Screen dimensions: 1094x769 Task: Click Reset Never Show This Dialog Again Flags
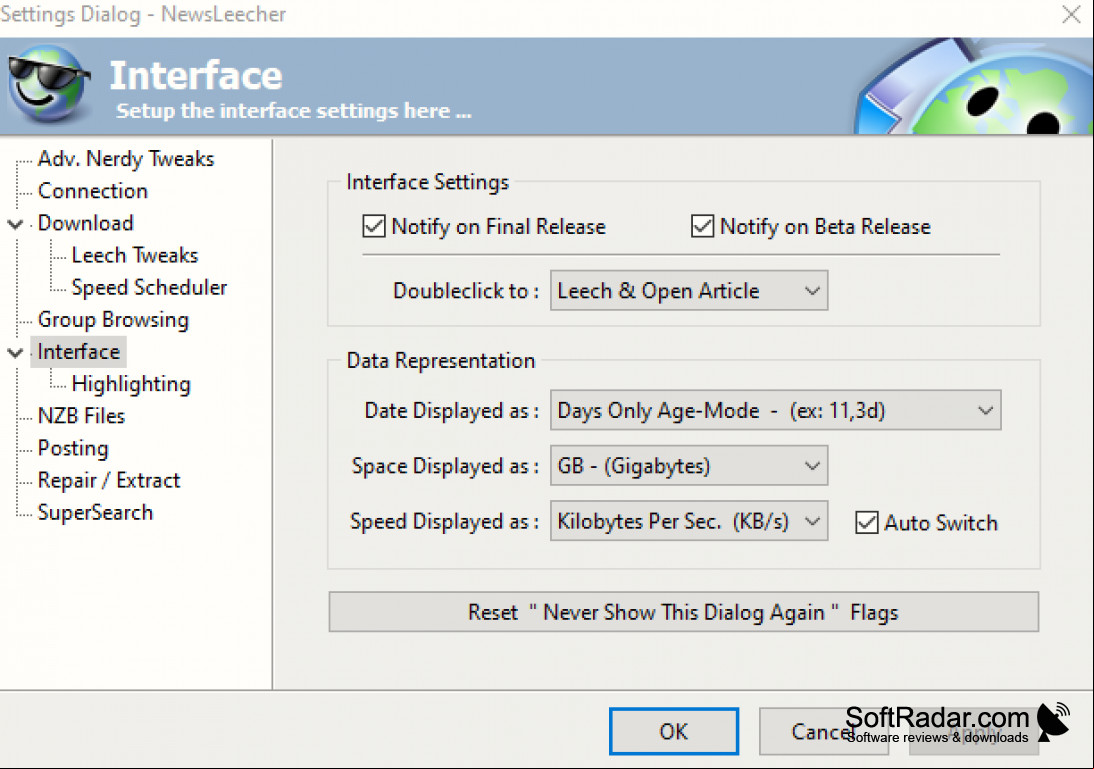point(684,612)
